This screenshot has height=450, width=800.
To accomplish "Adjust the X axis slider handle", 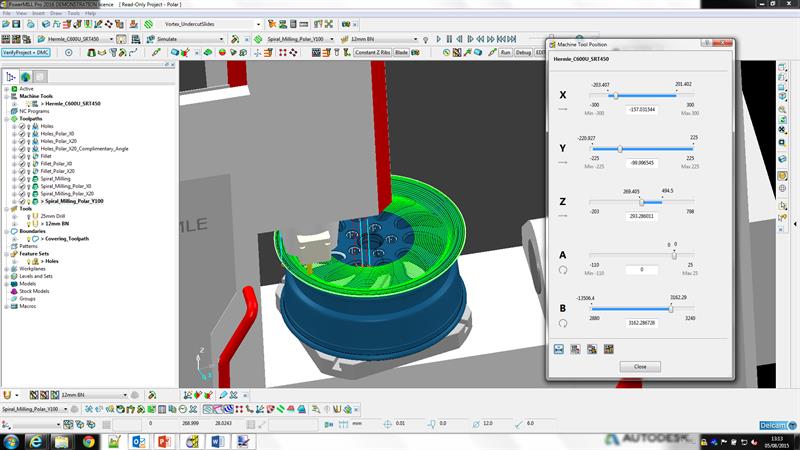I will (616, 95).
